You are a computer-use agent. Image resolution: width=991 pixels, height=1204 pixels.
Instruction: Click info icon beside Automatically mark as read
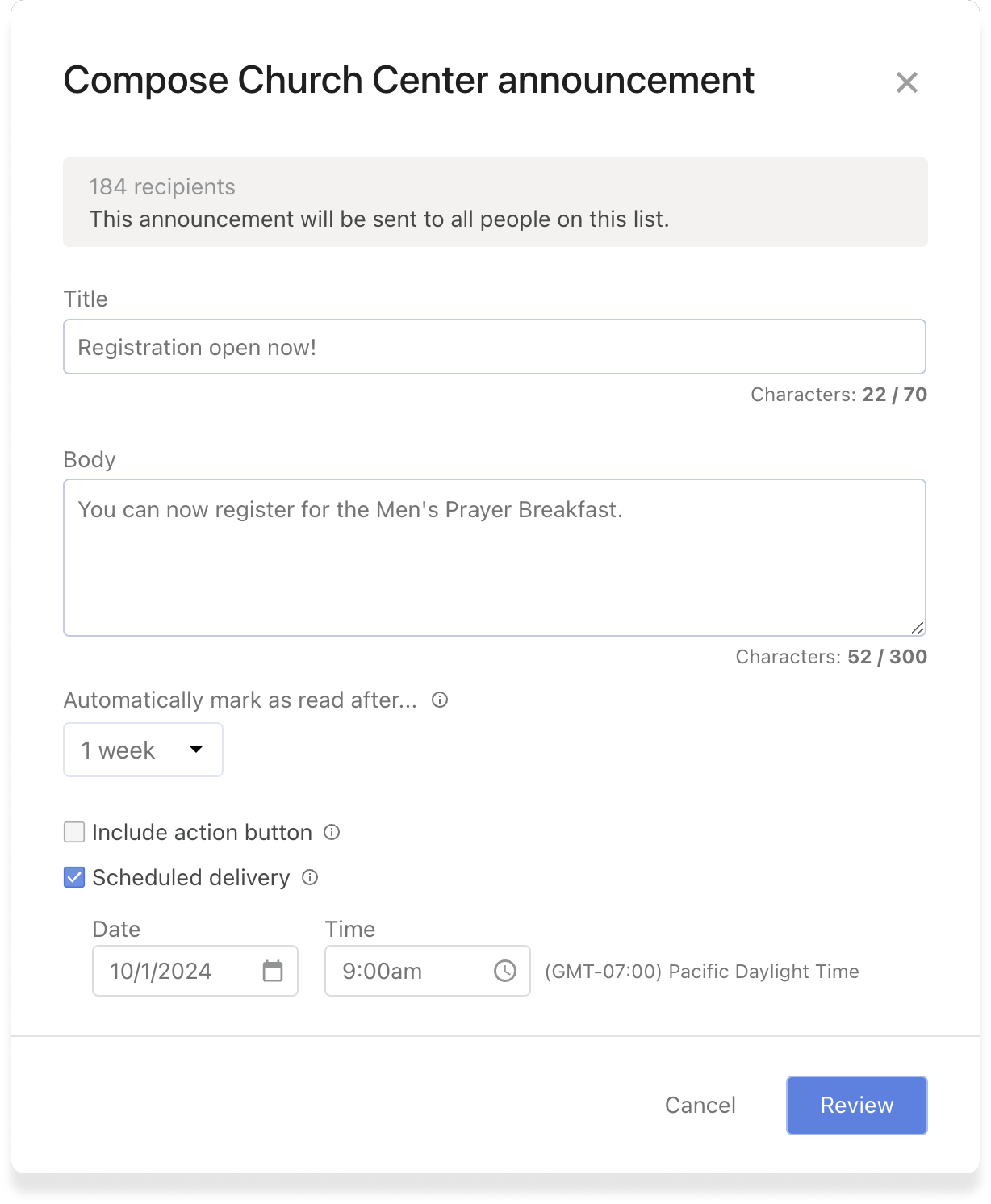pos(440,700)
